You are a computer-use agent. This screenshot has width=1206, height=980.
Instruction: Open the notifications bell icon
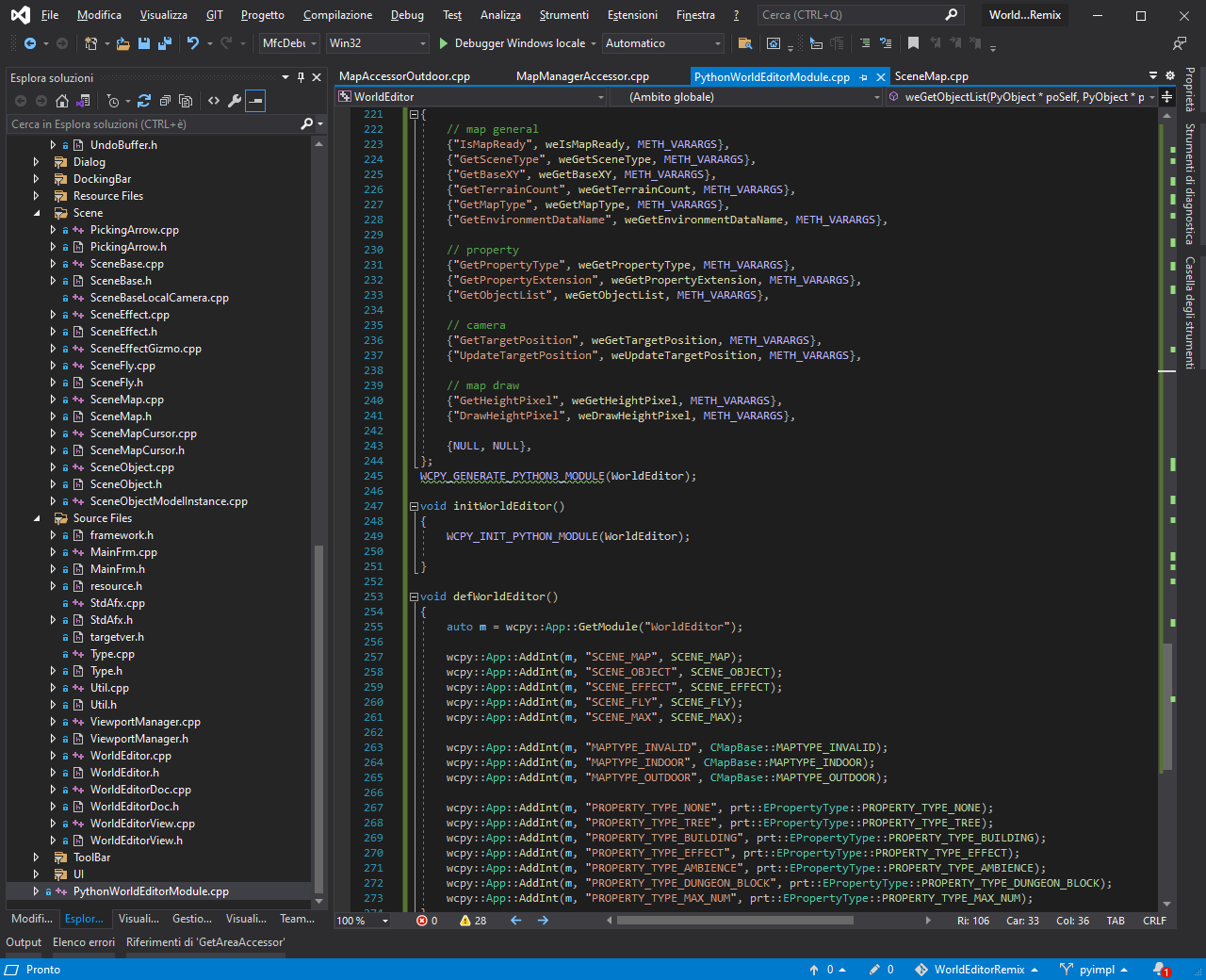[x=1157, y=969]
